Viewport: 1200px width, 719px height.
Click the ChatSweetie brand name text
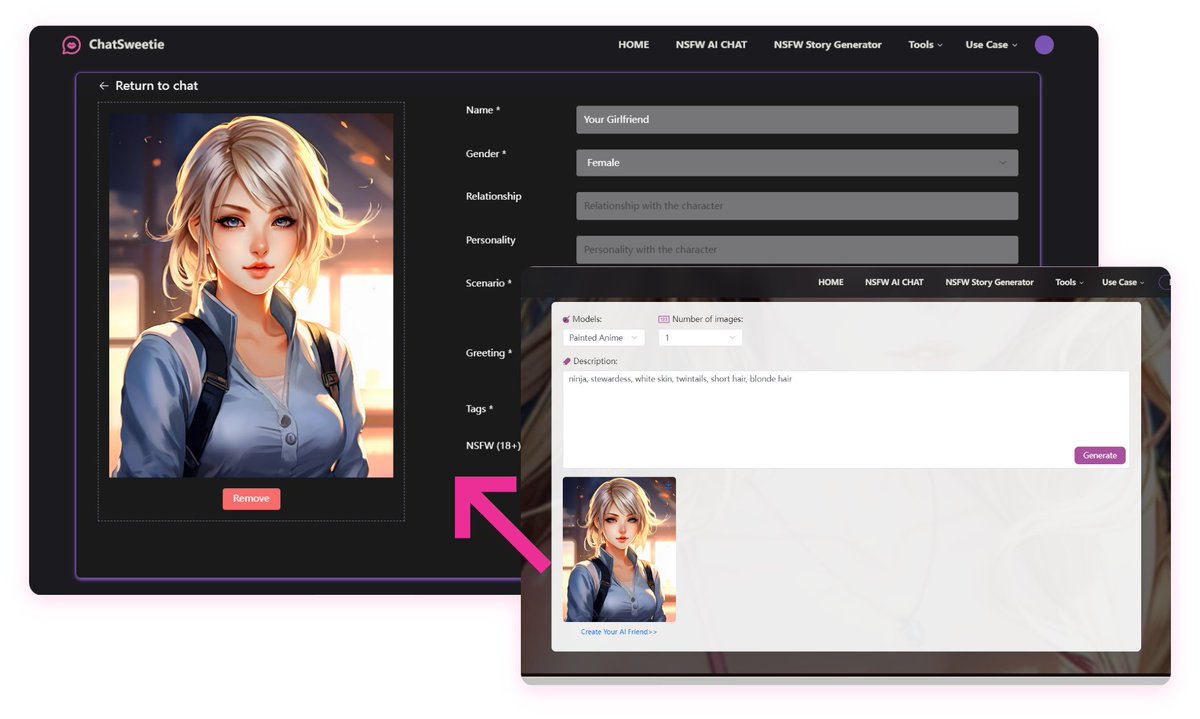pyautogui.click(x=126, y=44)
